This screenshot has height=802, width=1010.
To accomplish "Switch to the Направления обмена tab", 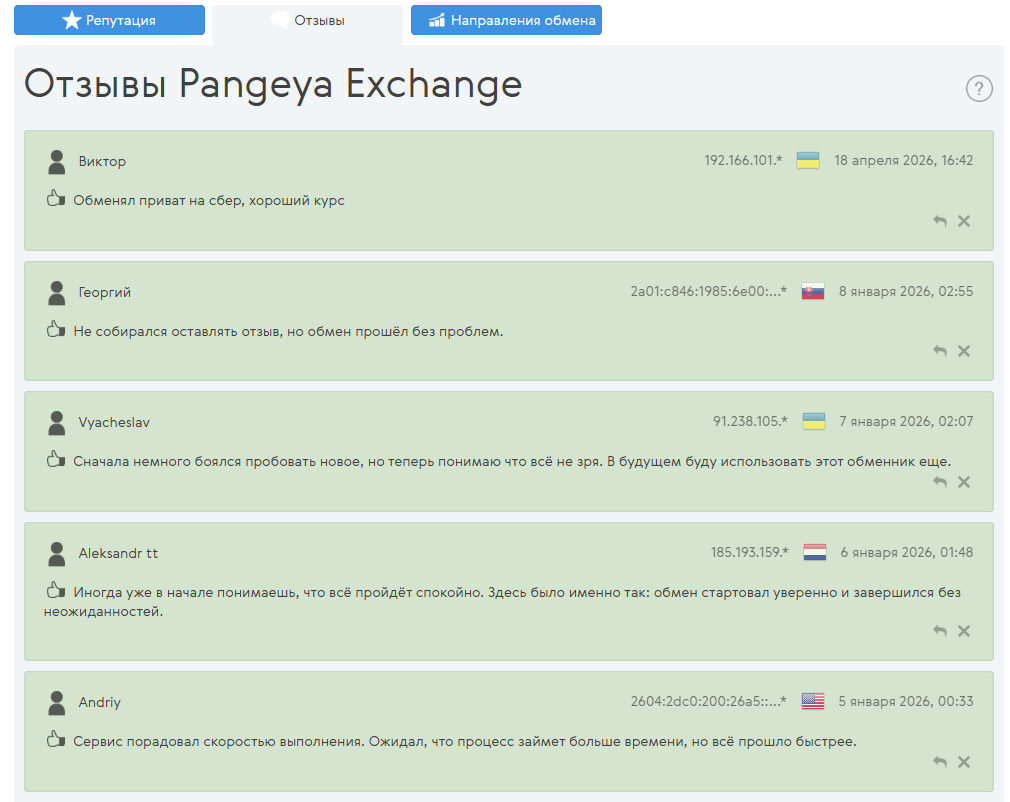I will click(506, 20).
